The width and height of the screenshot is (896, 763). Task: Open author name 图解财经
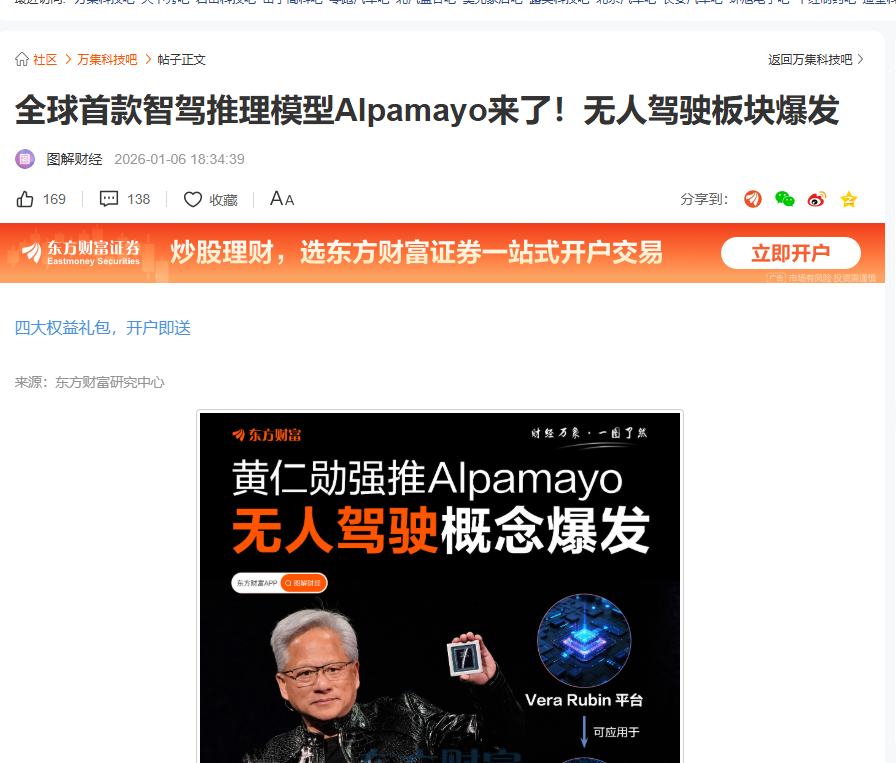pos(74,159)
